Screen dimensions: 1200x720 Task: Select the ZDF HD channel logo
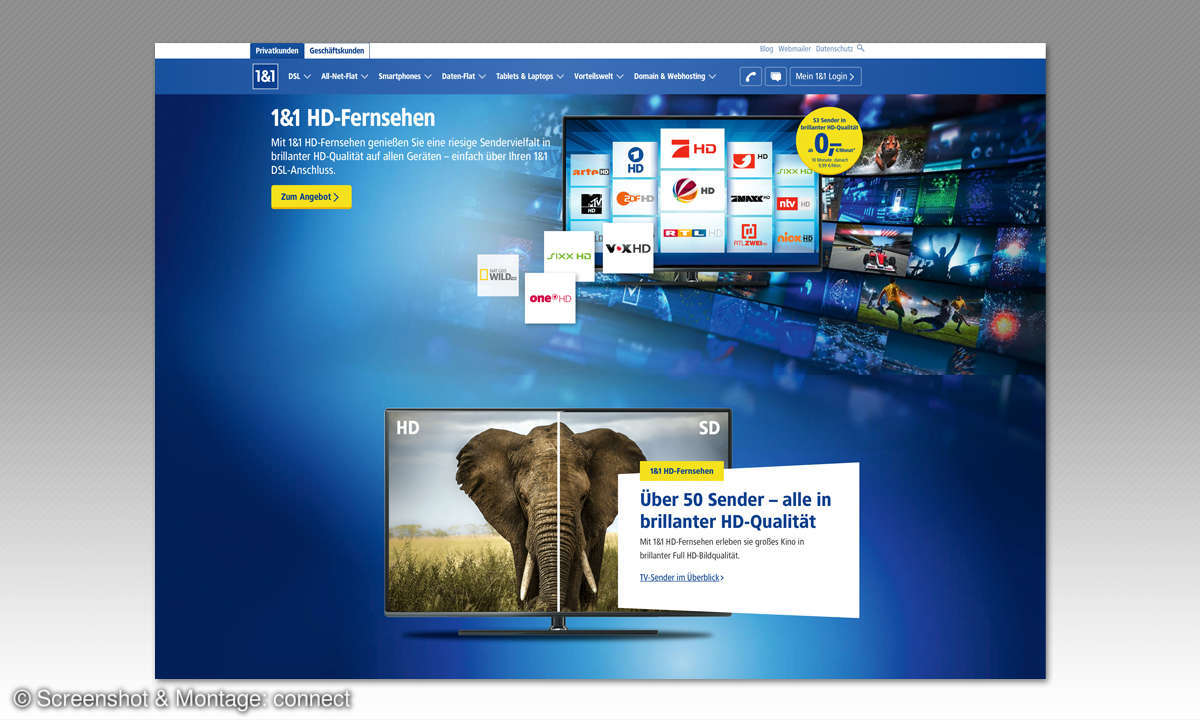(x=634, y=197)
